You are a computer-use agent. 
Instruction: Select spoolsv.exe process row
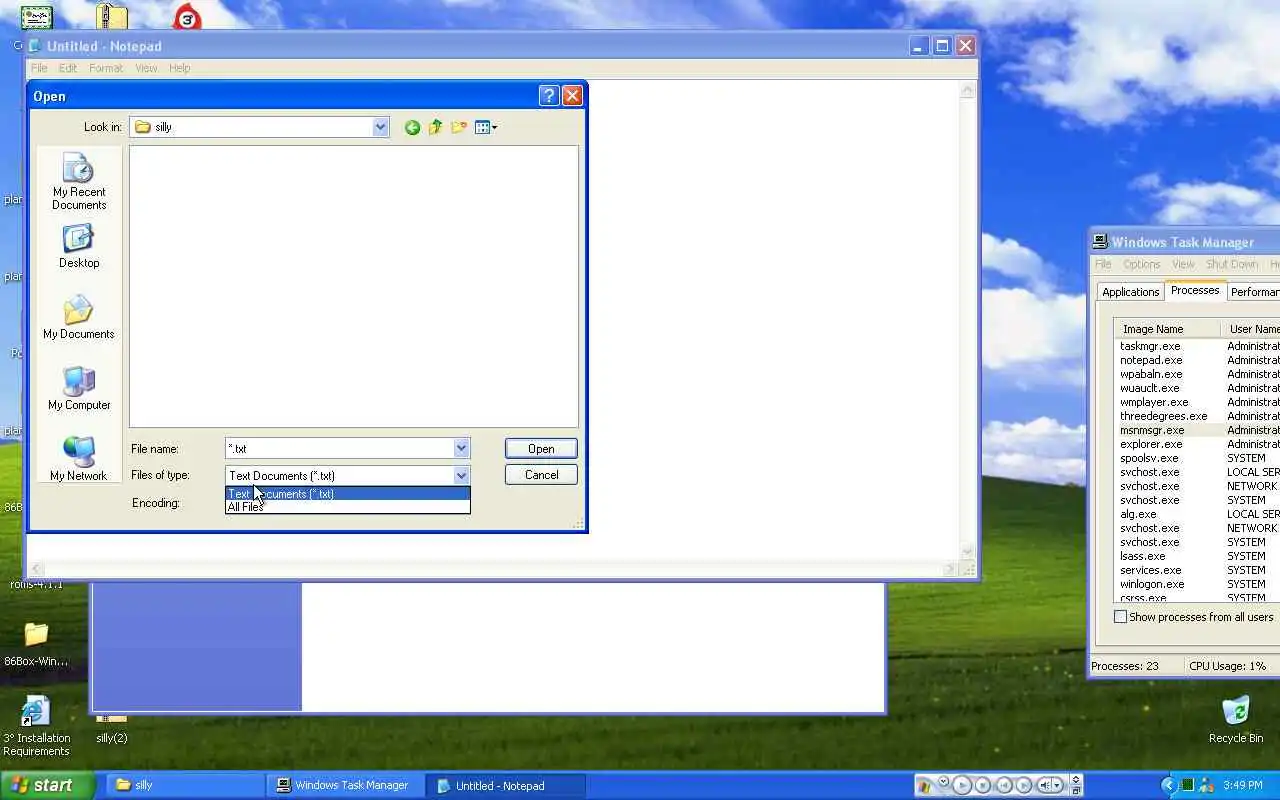coord(1197,458)
